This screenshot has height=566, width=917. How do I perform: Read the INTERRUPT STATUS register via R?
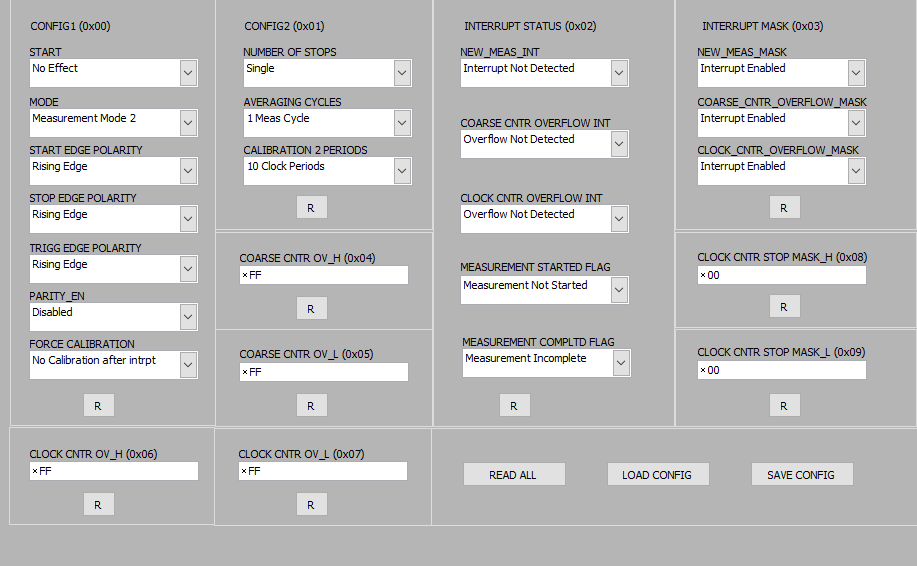pos(514,405)
